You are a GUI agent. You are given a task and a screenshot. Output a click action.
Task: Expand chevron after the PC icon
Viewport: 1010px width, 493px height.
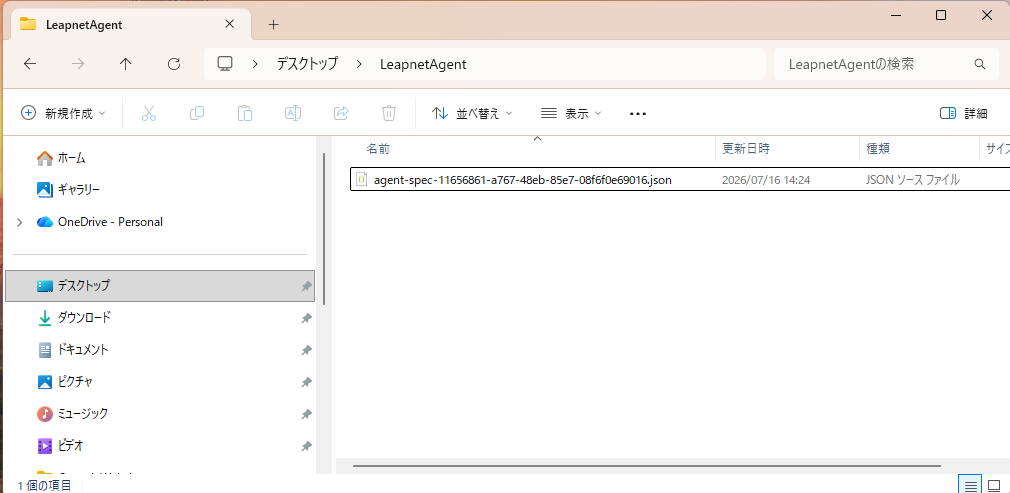255,64
